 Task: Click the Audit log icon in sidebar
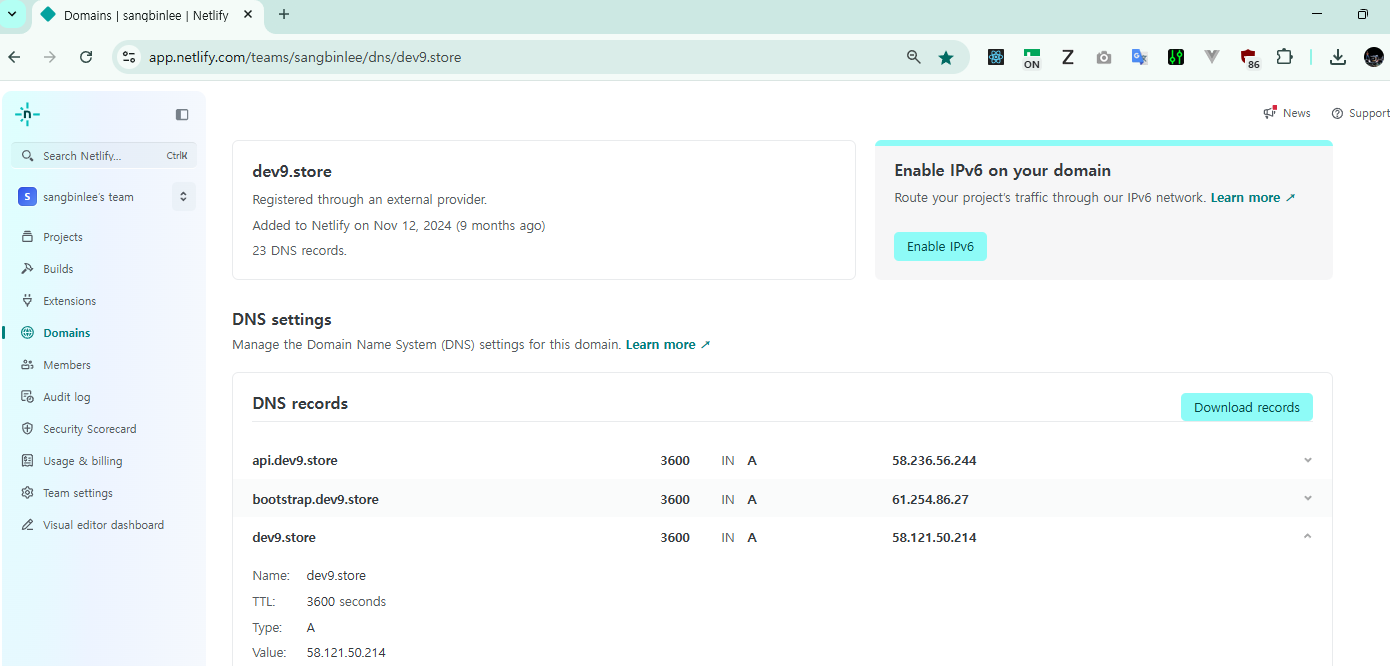(27, 397)
